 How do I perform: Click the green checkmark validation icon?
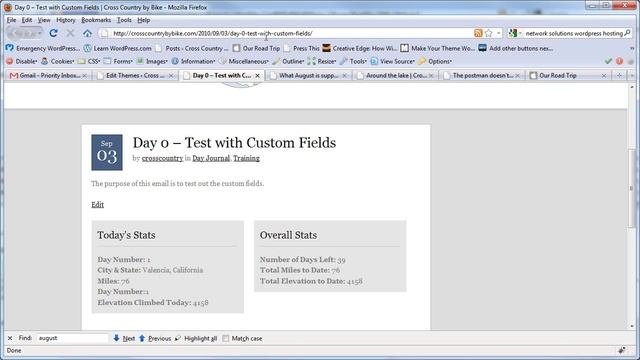(x=608, y=61)
